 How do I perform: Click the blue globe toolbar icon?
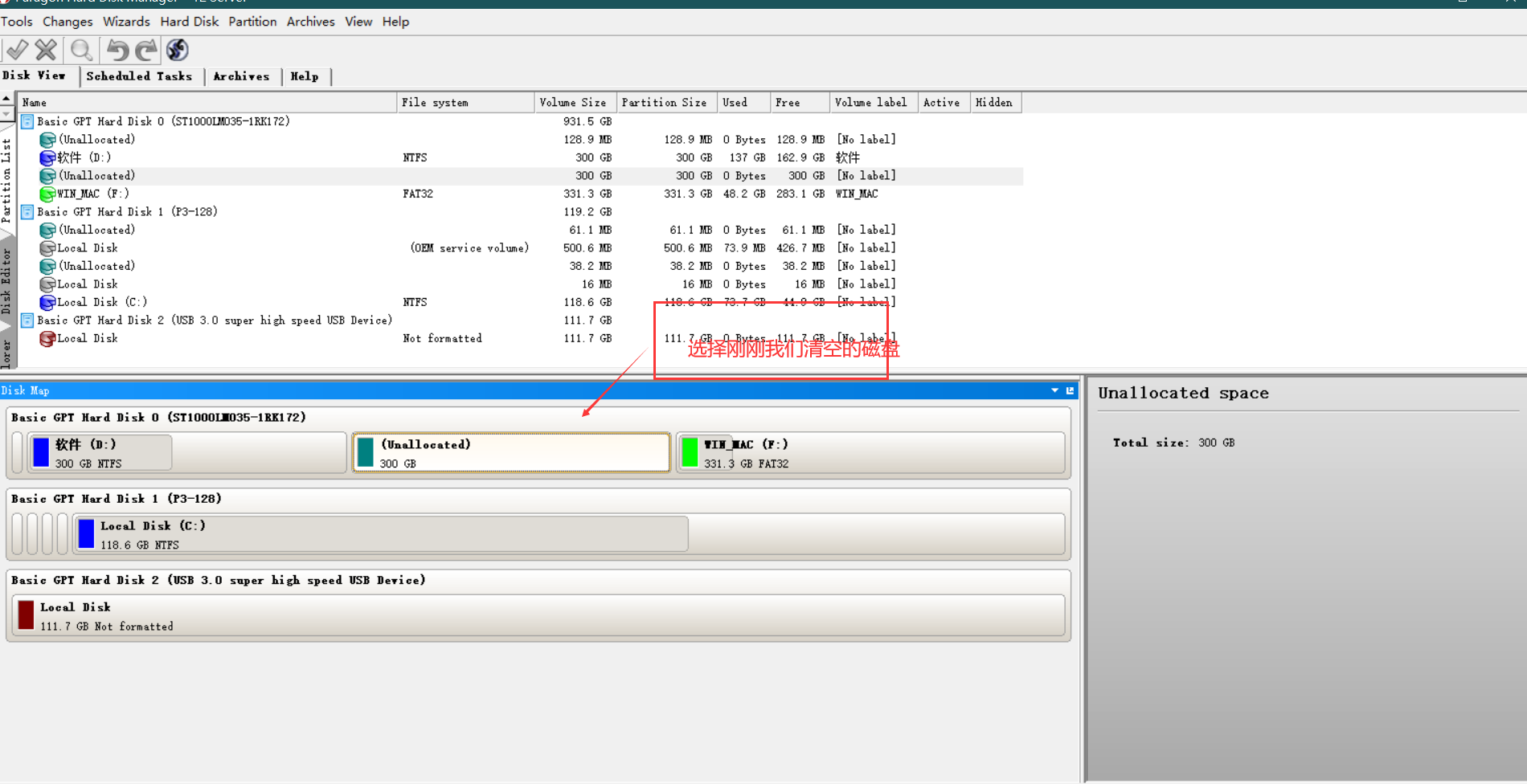[x=177, y=50]
